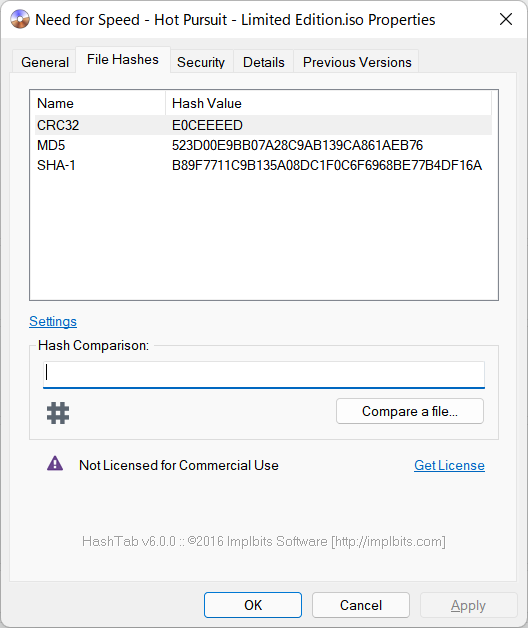
Task: Open the Previous Versions tab
Action: [x=357, y=62]
